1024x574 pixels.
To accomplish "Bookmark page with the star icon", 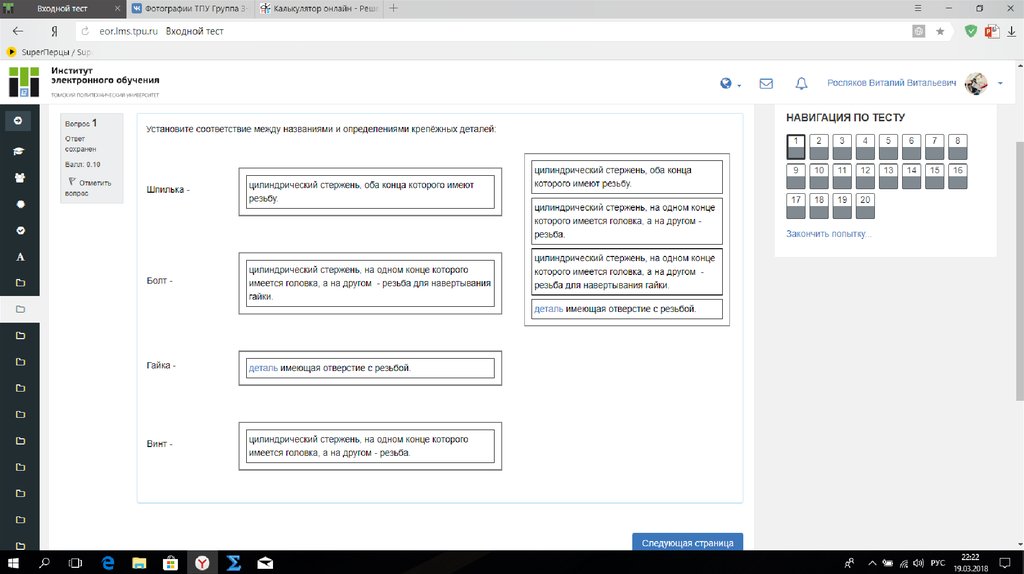I will coord(940,31).
